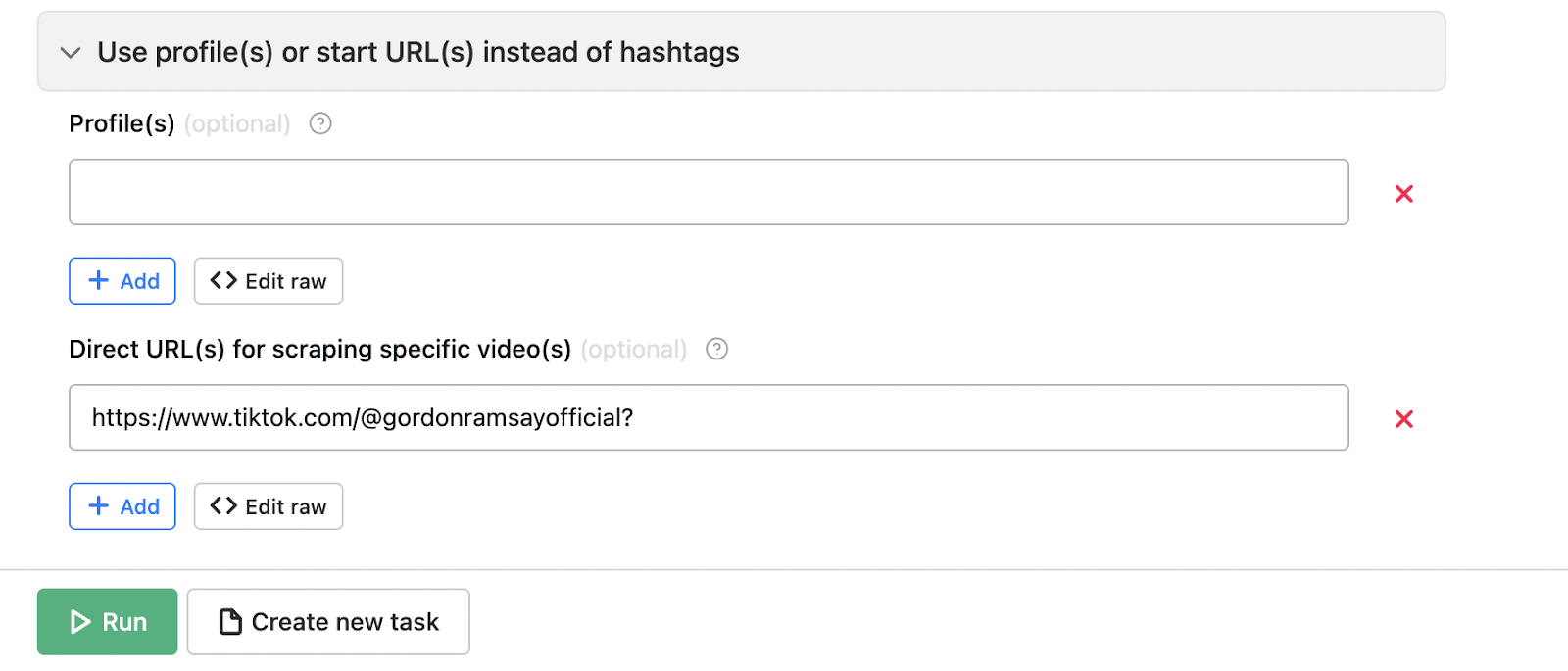
Task: Click Create new task
Action: click(x=328, y=622)
